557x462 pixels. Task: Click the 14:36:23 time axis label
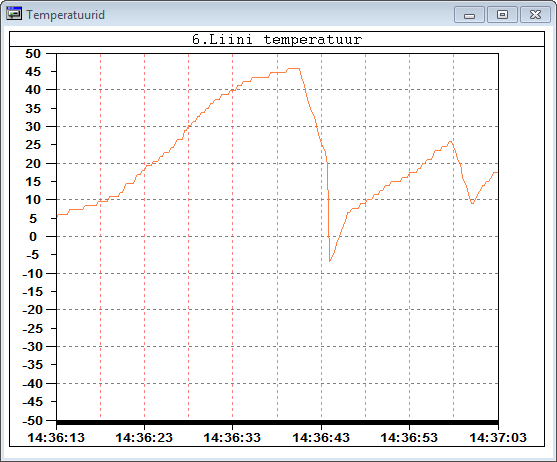pos(144,437)
